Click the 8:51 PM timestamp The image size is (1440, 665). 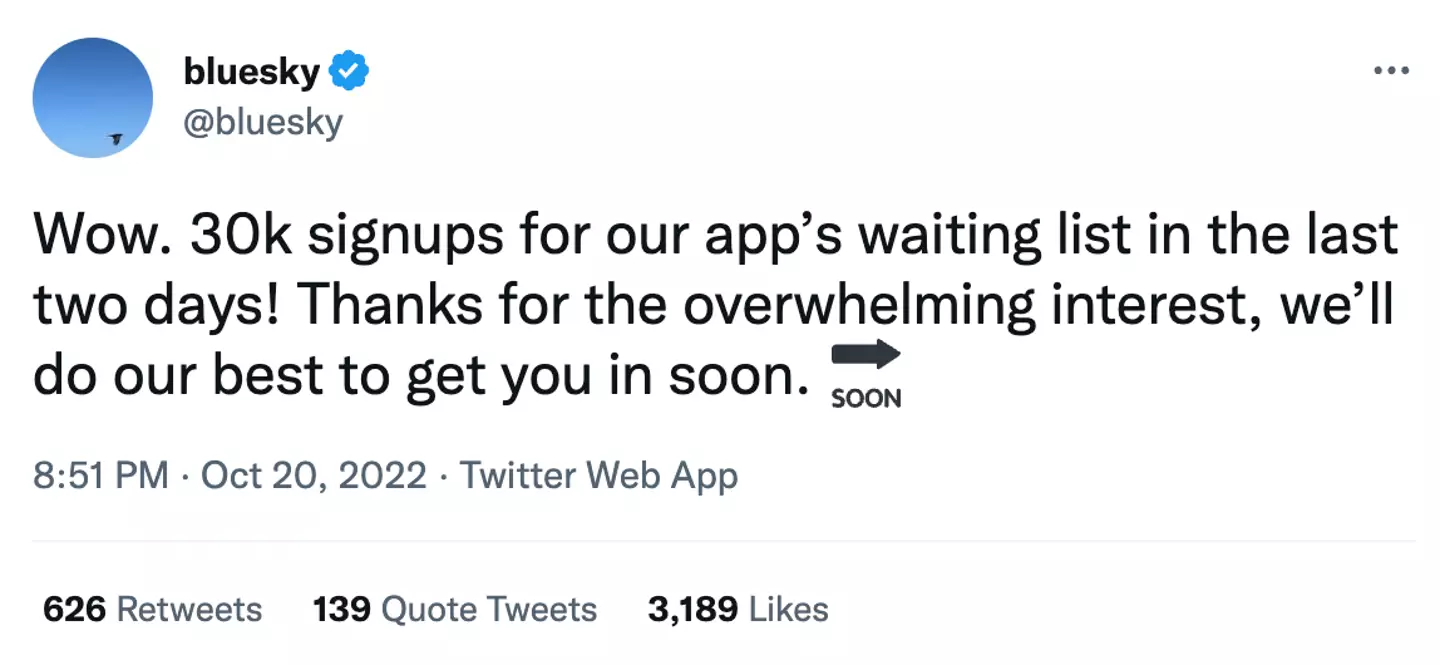[100, 474]
